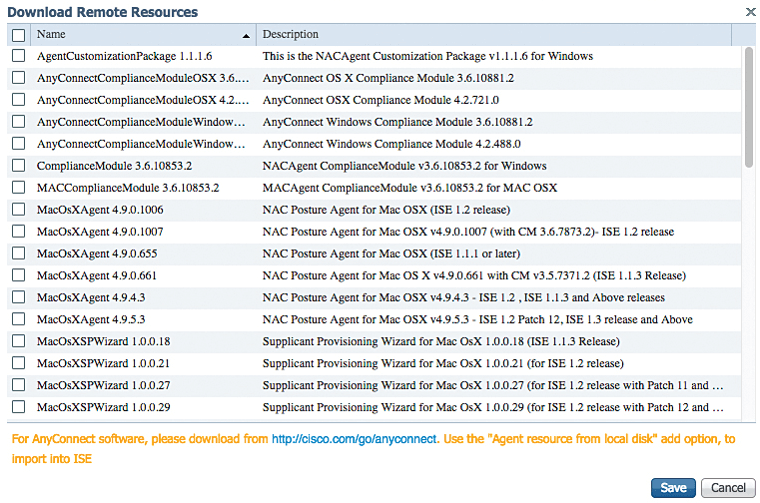Check MacOsXSPWizard 1.0.0.29 checkbox
Viewport: 760px width, 503px height.
(x=18, y=408)
